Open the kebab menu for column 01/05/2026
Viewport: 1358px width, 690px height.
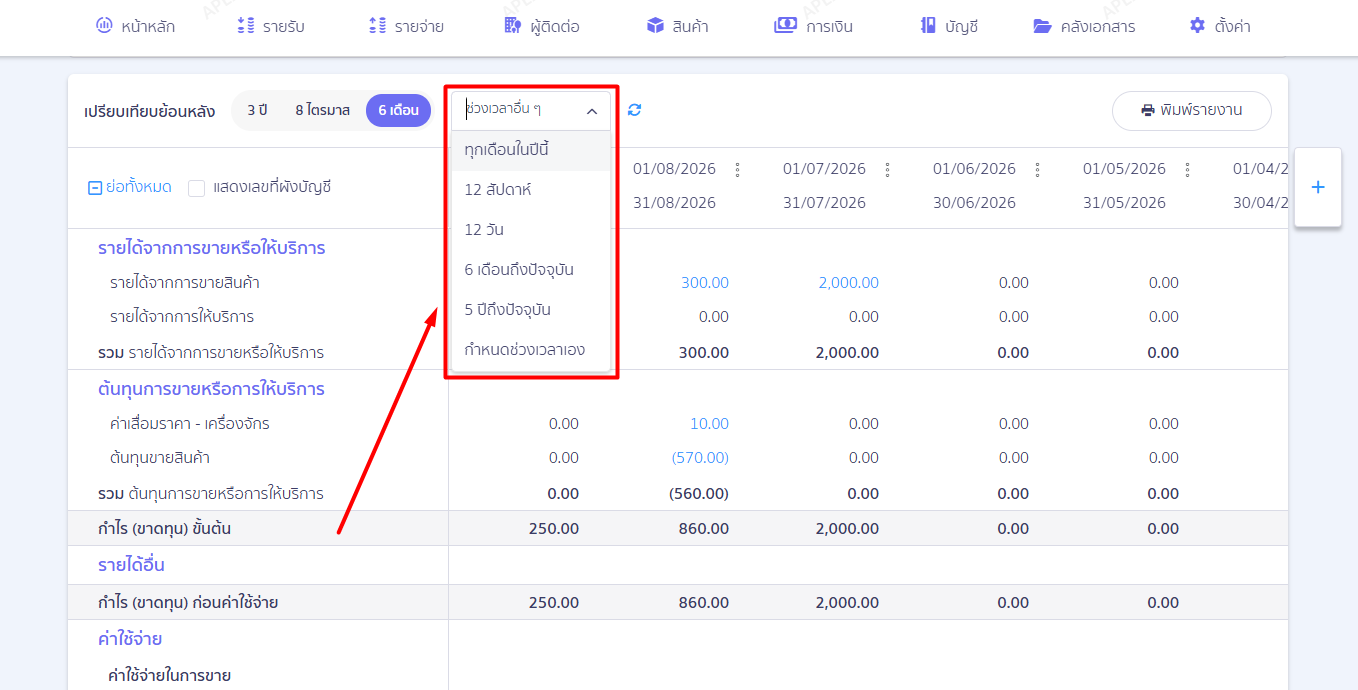(1188, 169)
